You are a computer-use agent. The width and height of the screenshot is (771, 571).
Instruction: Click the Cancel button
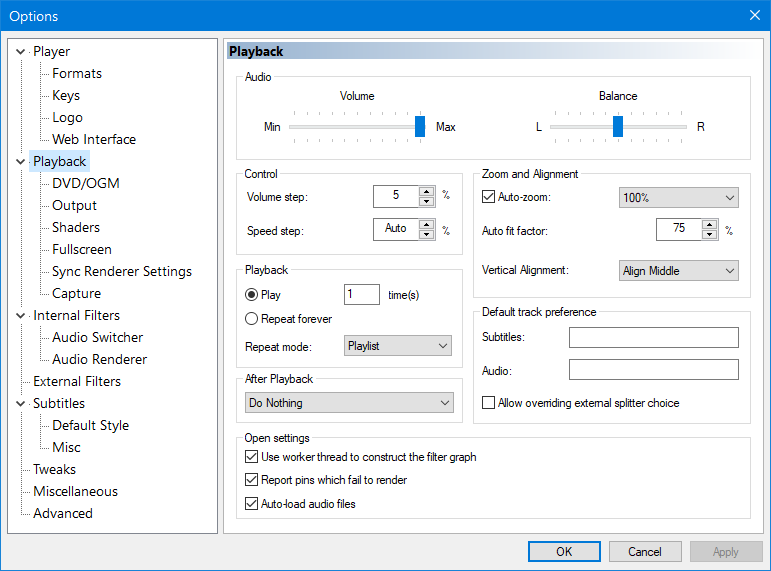point(645,552)
